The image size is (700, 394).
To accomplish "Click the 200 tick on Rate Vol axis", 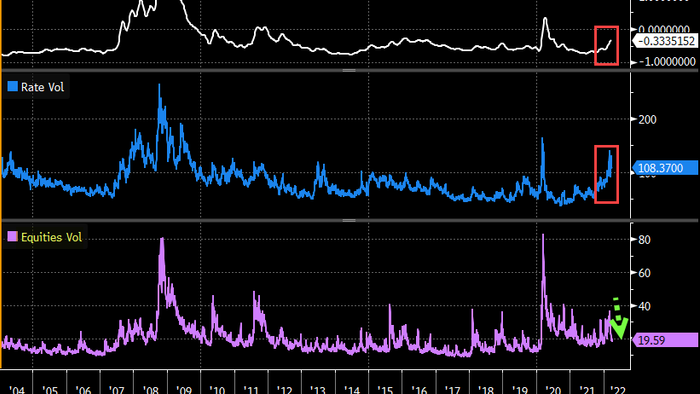I will (x=648, y=120).
